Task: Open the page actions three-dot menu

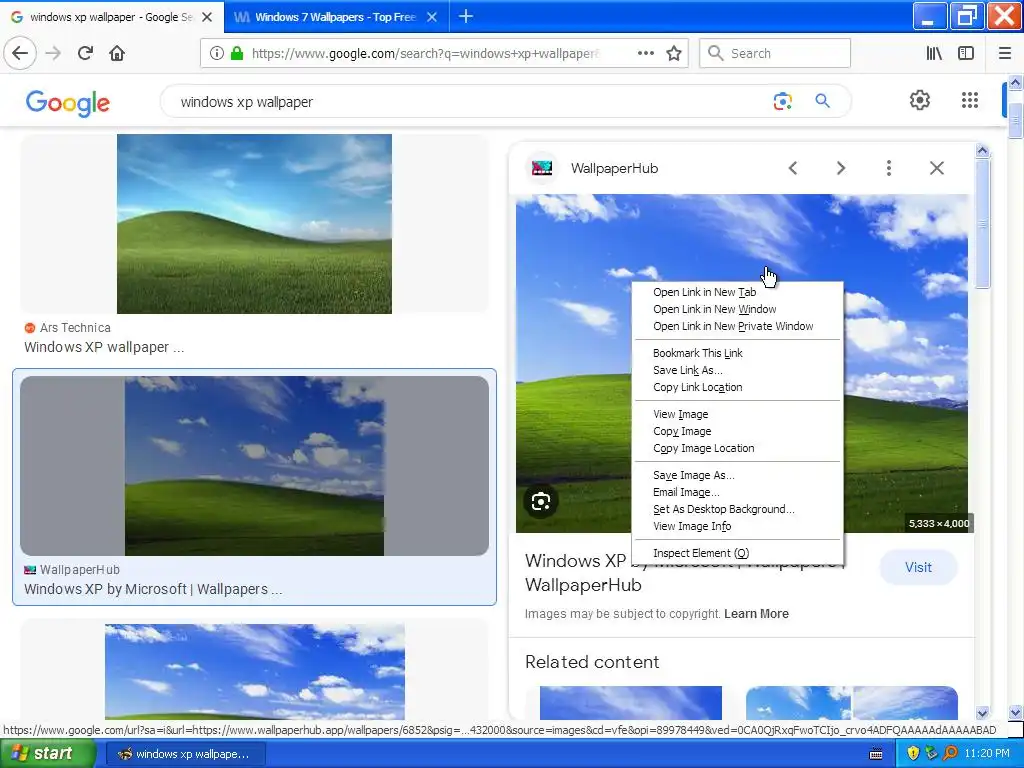Action: click(645, 53)
